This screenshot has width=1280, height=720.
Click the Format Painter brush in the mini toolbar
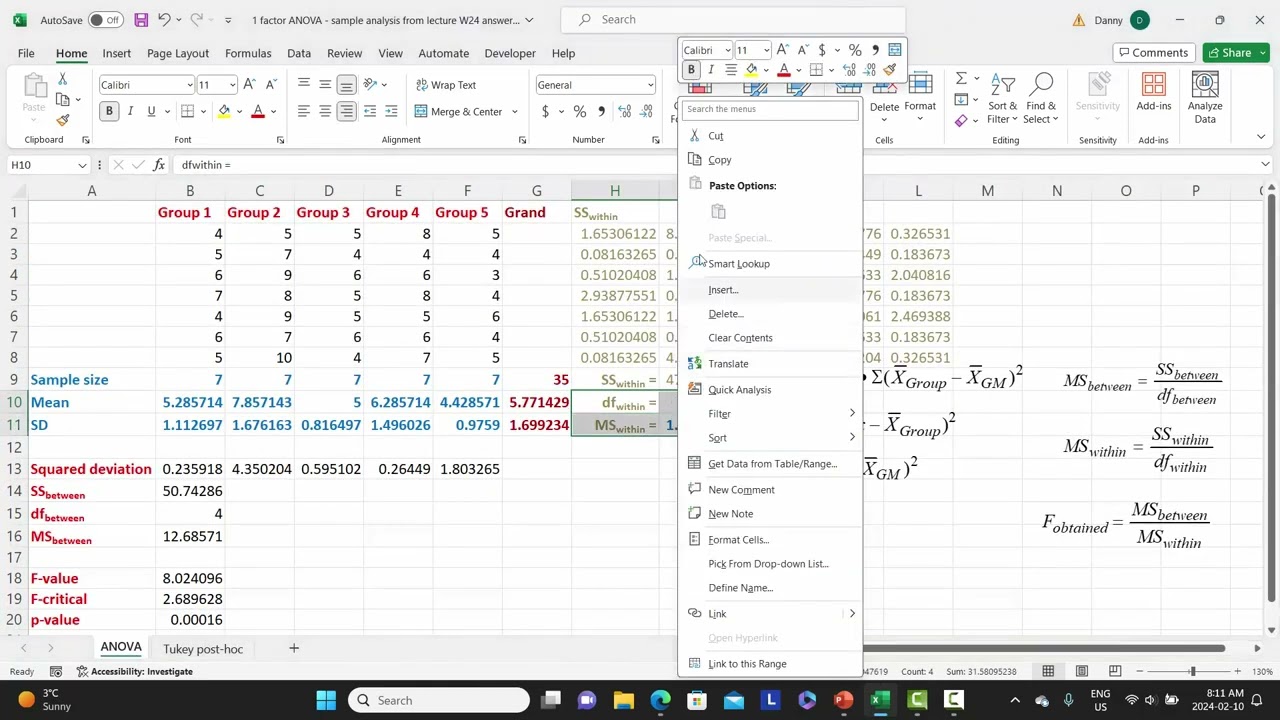tap(890, 70)
